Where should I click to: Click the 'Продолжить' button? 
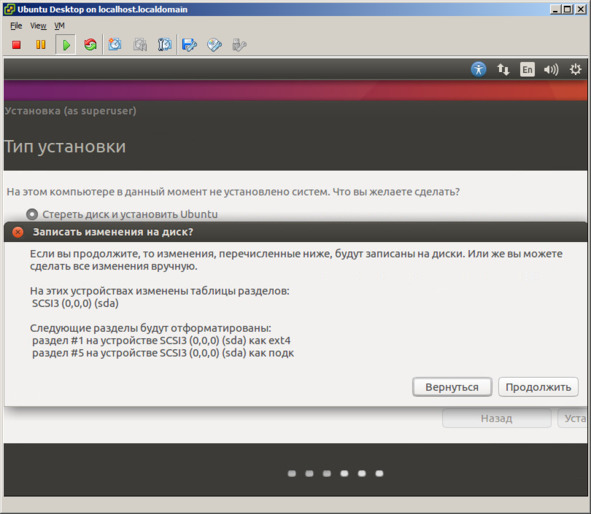pos(538,387)
